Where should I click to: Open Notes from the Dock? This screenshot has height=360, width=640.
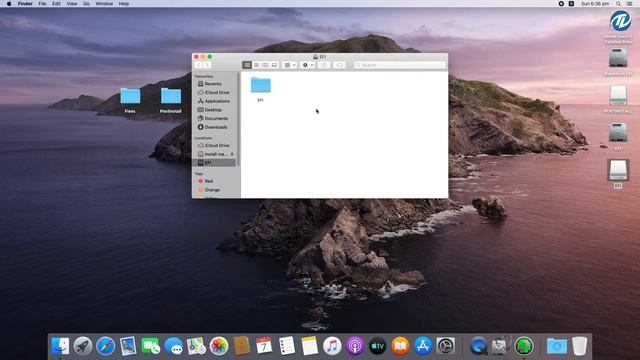pos(309,346)
